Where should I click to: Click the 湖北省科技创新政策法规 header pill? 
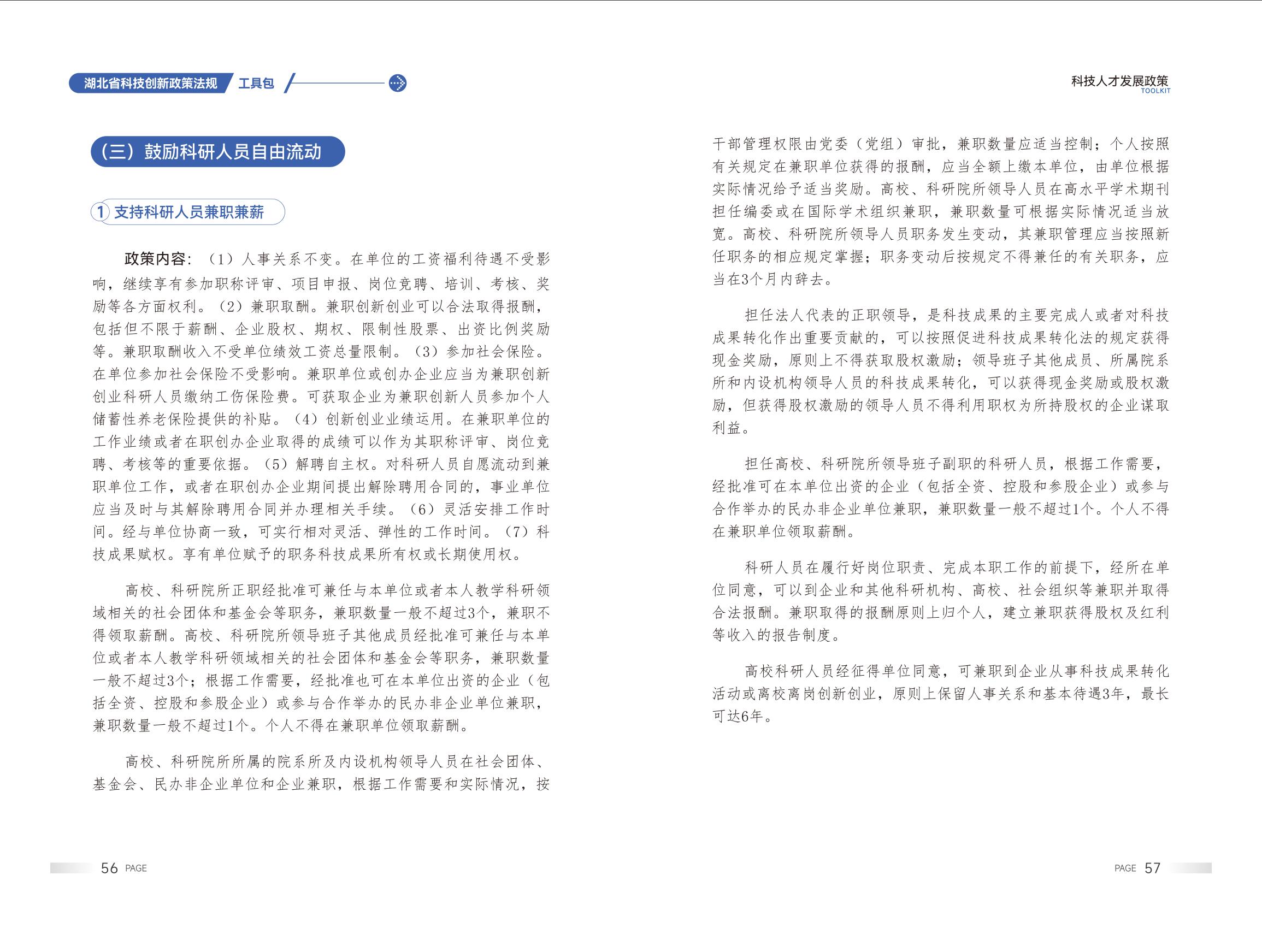(150, 83)
